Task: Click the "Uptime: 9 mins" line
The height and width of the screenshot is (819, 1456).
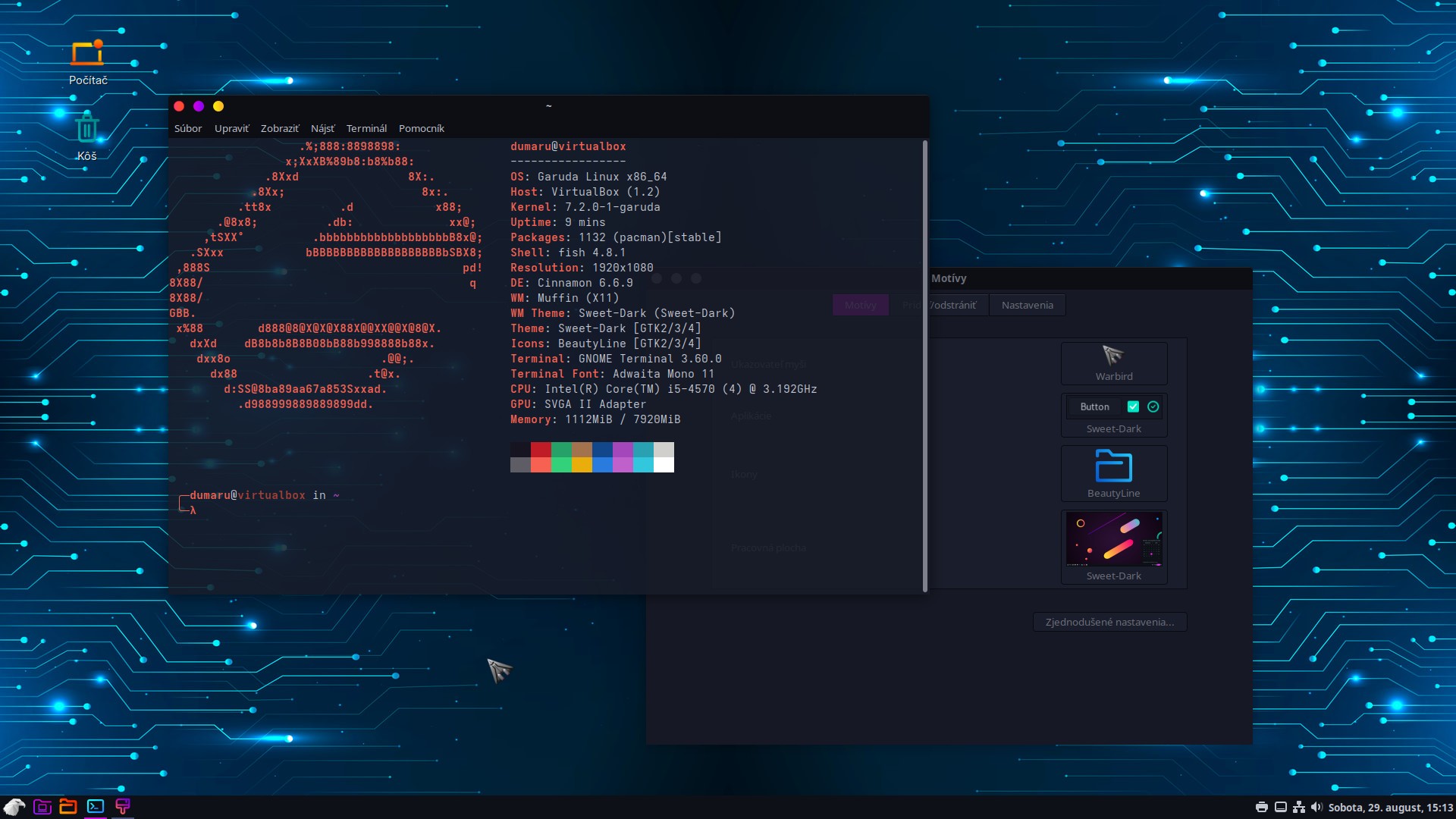Action: [557, 222]
